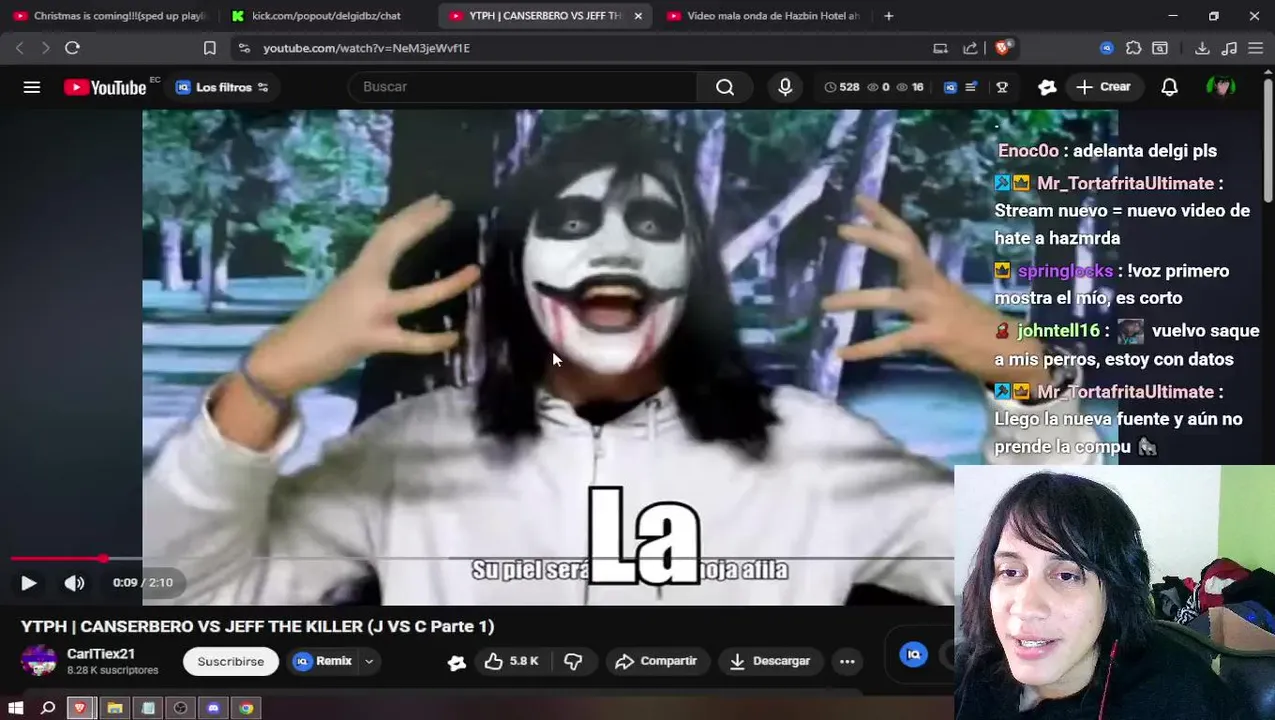
Task: Open browser downloads
Action: (x=1202, y=47)
